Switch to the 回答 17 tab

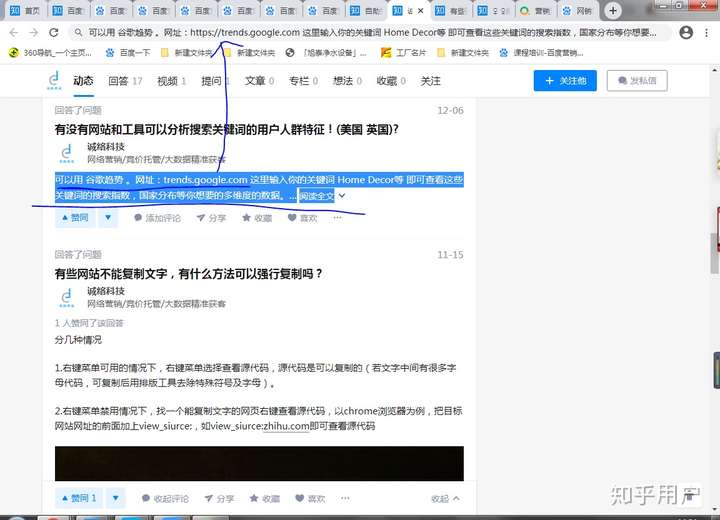tap(125, 81)
